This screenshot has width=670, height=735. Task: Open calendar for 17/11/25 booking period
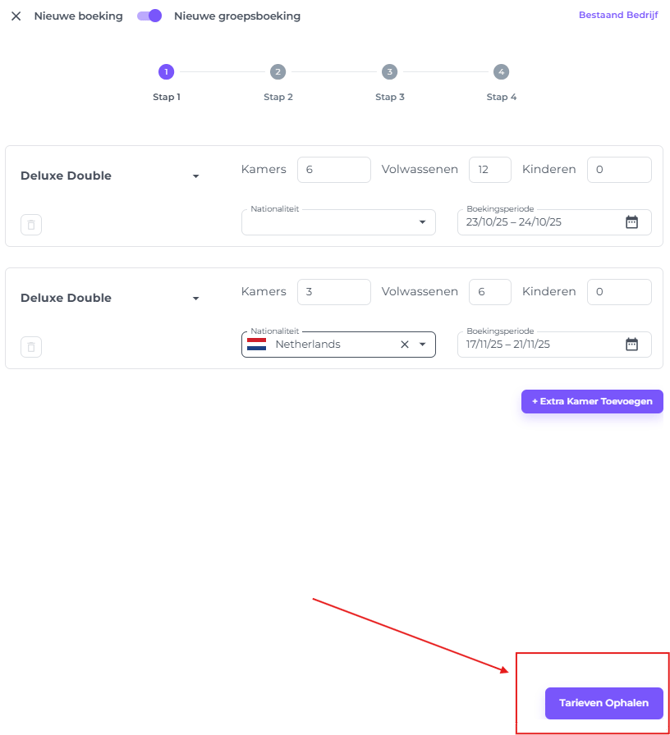[x=631, y=344]
